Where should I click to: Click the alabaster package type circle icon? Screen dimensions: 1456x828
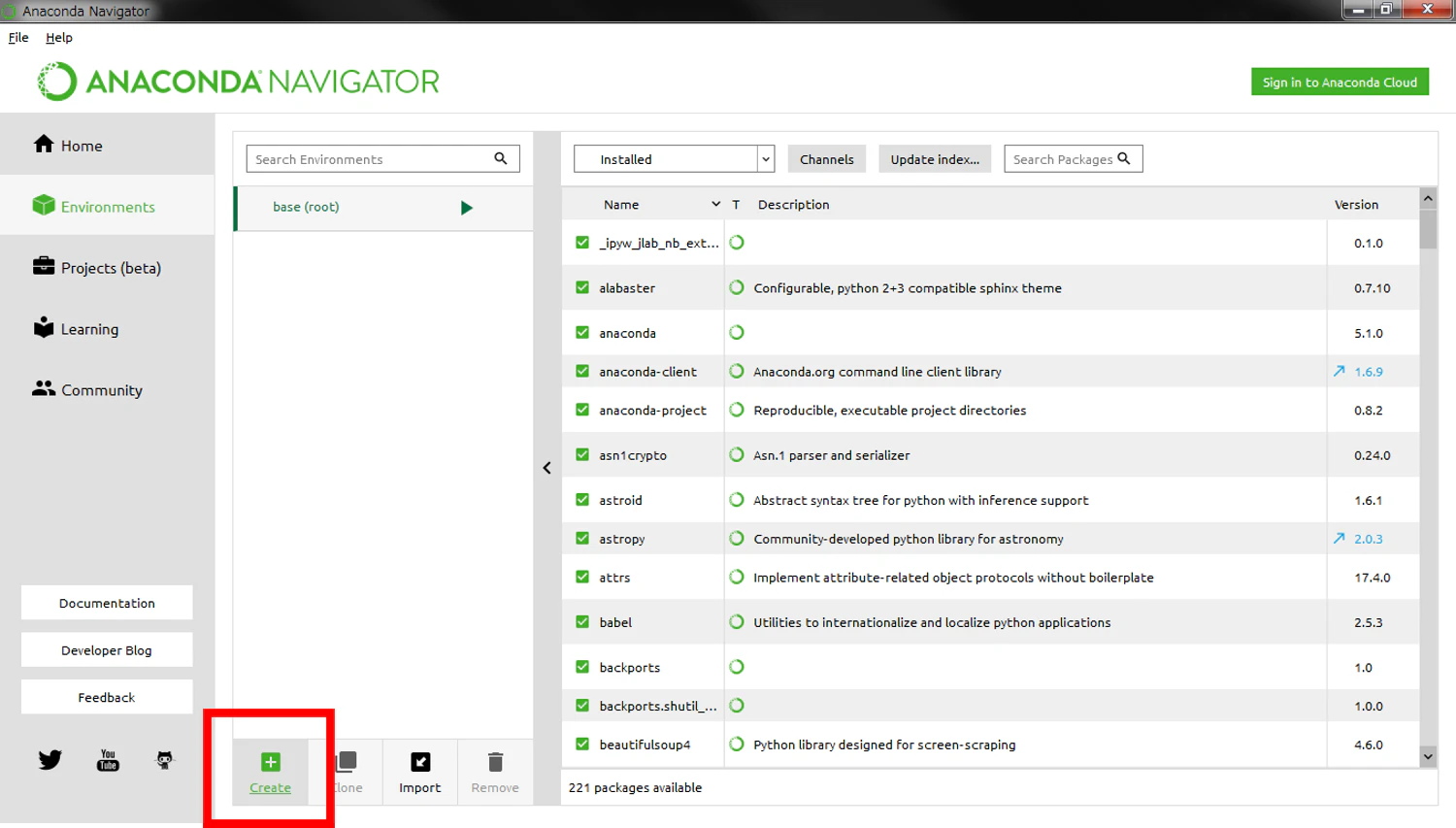click(x=737, y=287)
